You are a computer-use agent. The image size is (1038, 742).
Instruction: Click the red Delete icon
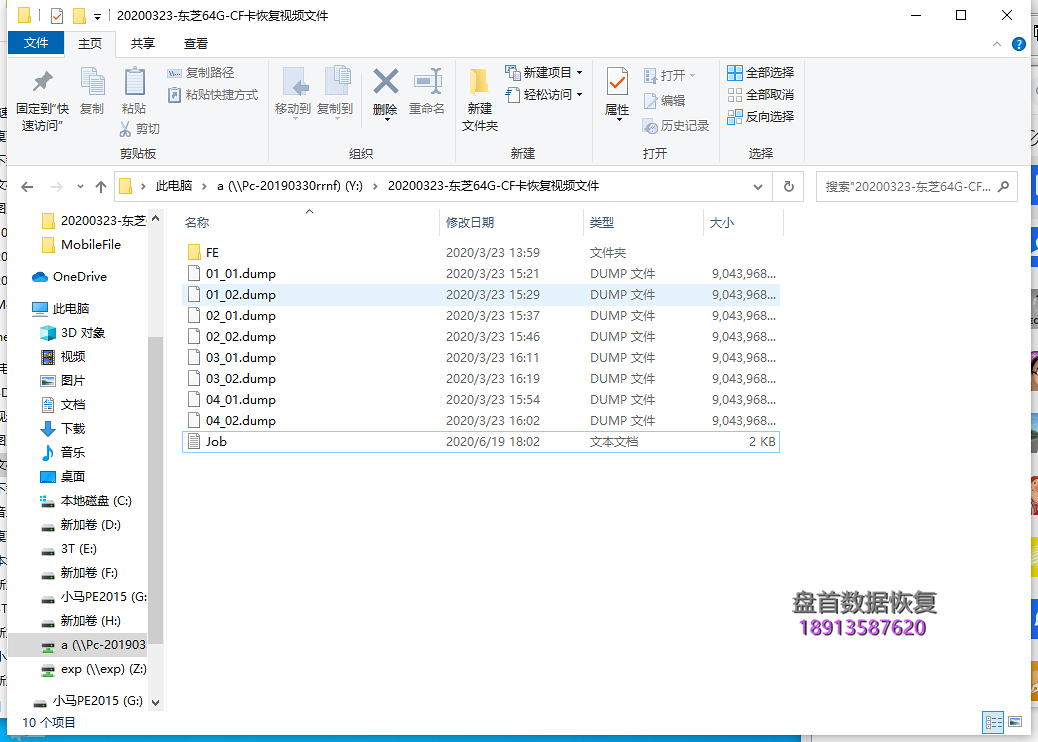pyautogui.click(x=385, y=81)
